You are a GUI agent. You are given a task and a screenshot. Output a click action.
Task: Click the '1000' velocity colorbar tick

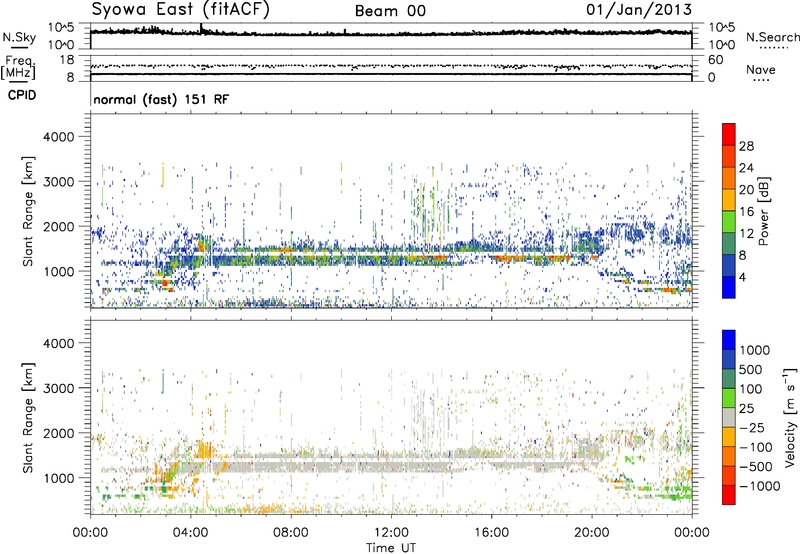click(x=755, y=350)
